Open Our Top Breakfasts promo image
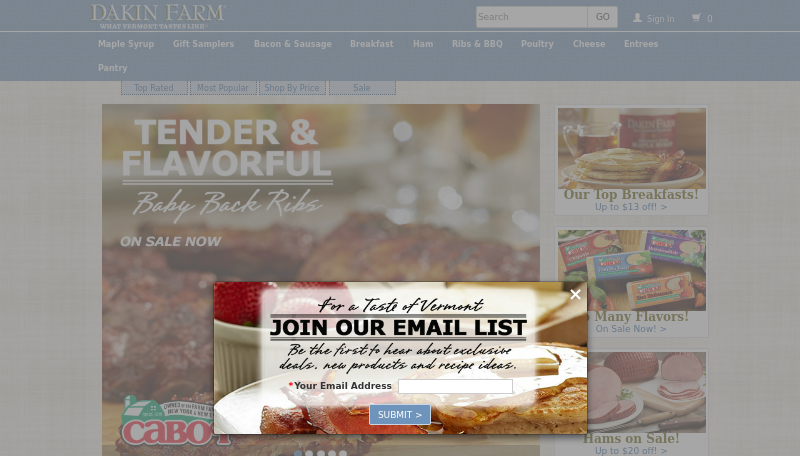The height and width of the screenshot is (456, 800). 632,148
